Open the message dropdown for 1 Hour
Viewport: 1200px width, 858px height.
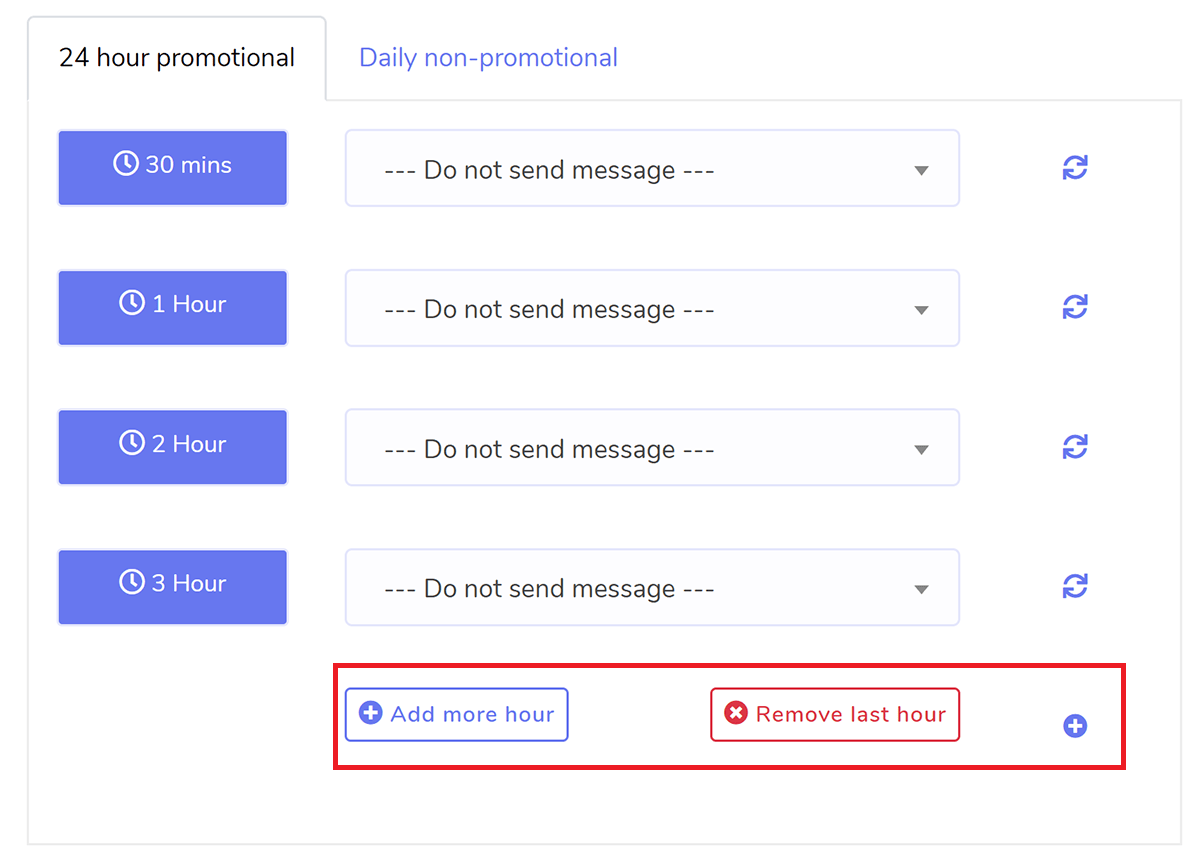[652, 308]
